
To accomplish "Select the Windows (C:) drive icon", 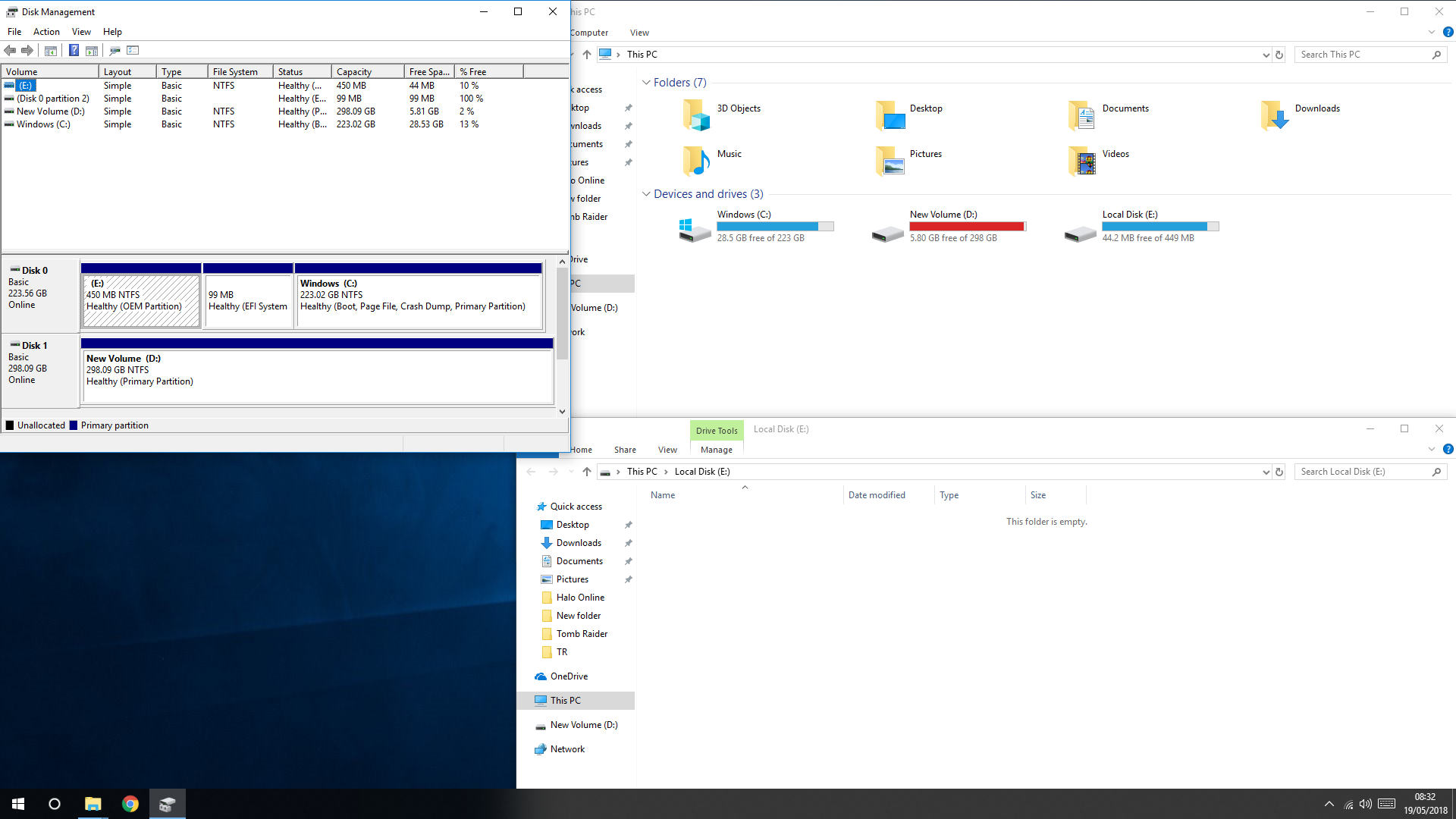I will coord(695,229).
